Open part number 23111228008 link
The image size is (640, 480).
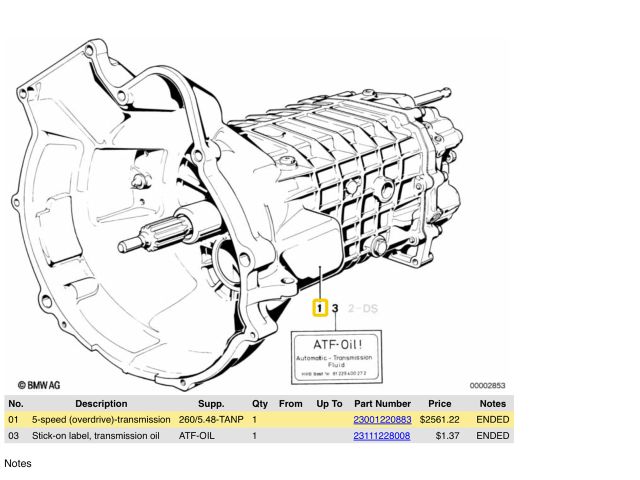point(382,436)
